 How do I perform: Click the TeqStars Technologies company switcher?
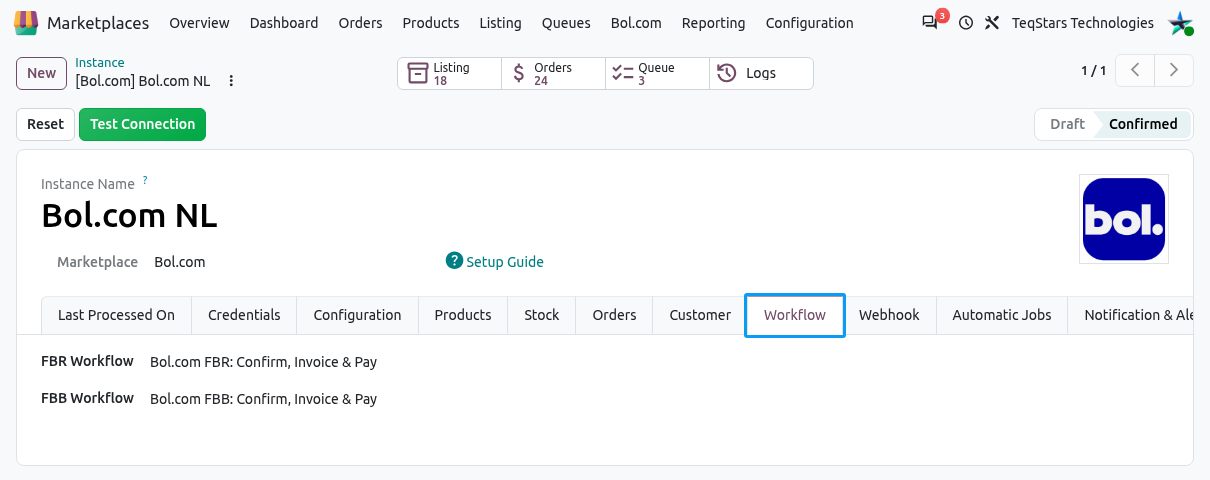point(1083,23)
